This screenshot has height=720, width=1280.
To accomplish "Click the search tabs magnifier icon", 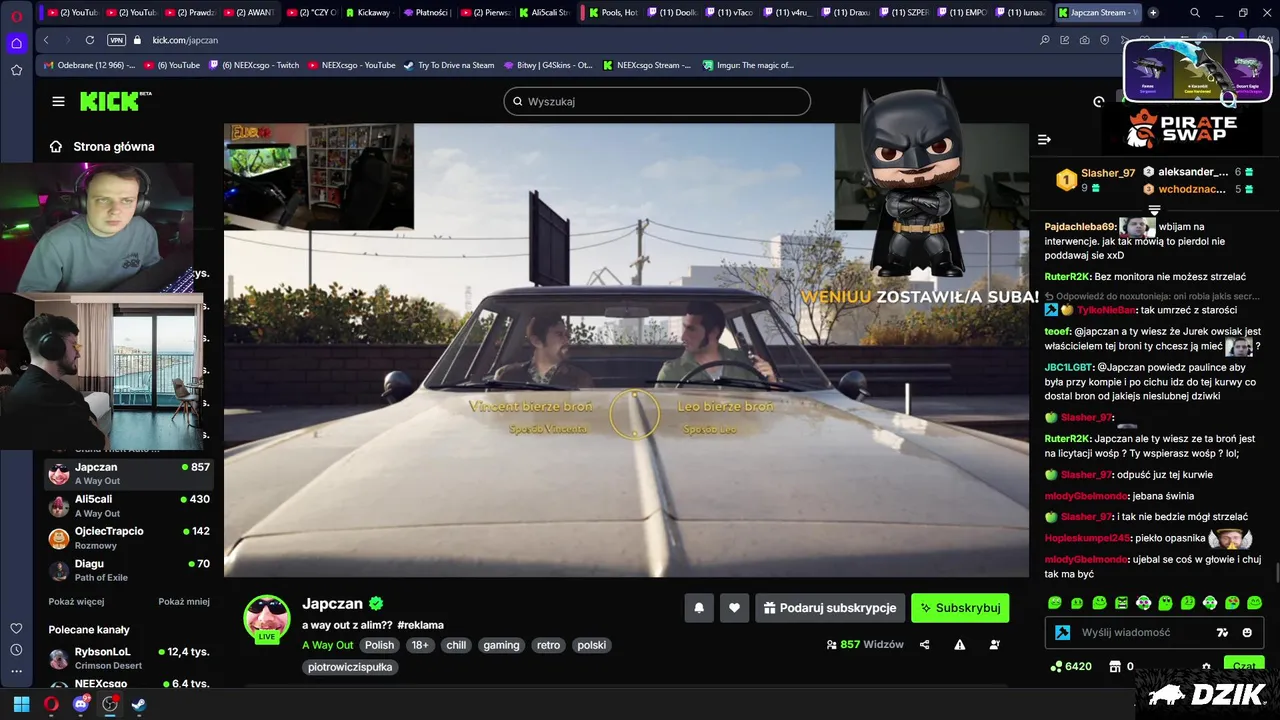I will 1195,13.
